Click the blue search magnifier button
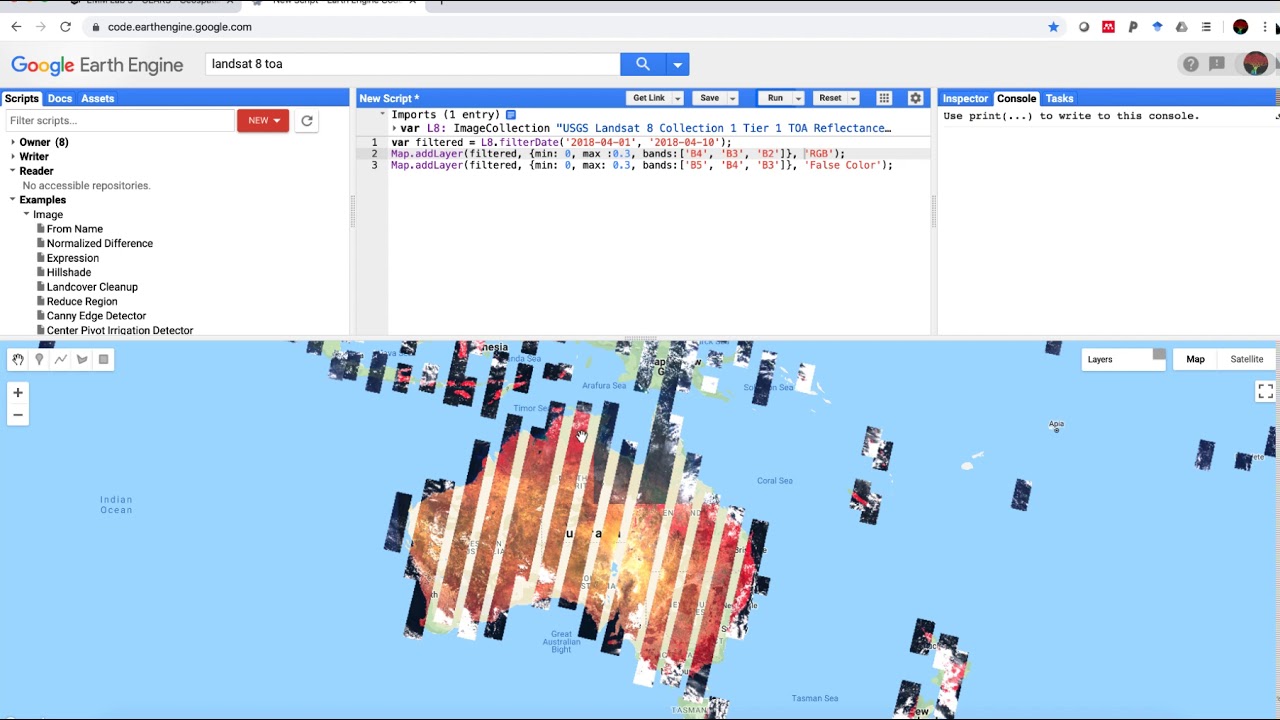The height and width of the screenshot is (720, 1280). tap(642, 64)
